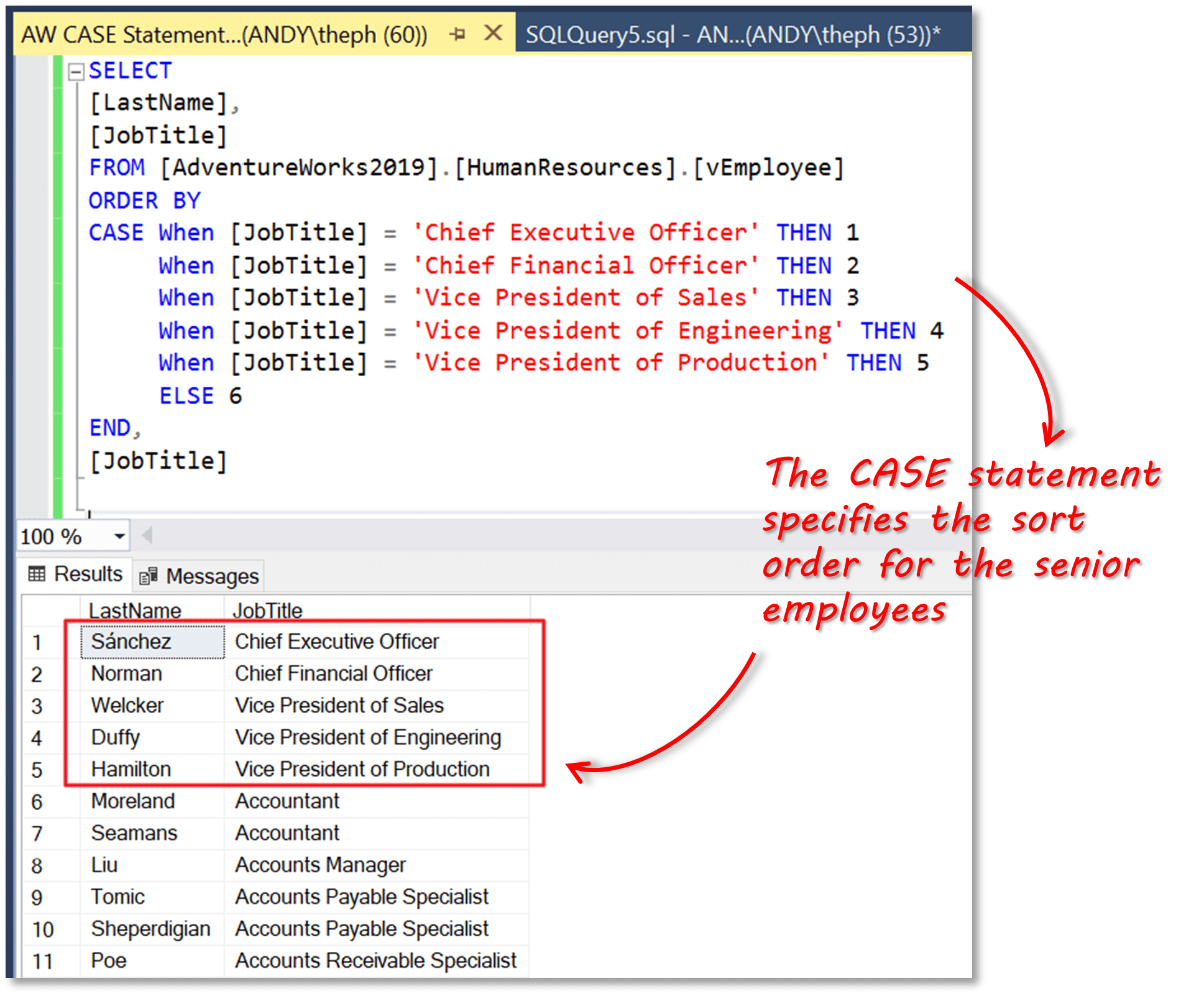
Task: Click the Results grid icon
Action: pos(37,574)
